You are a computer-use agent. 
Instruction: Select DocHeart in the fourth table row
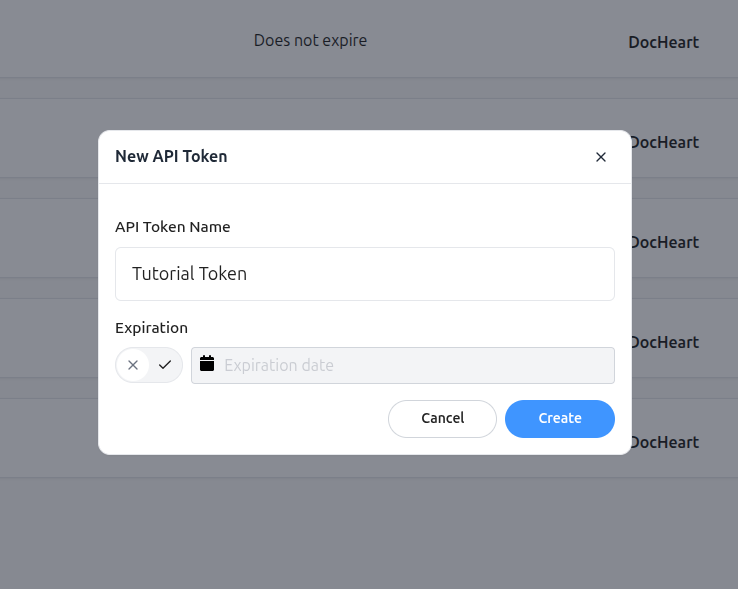click(x=666, y=342)
